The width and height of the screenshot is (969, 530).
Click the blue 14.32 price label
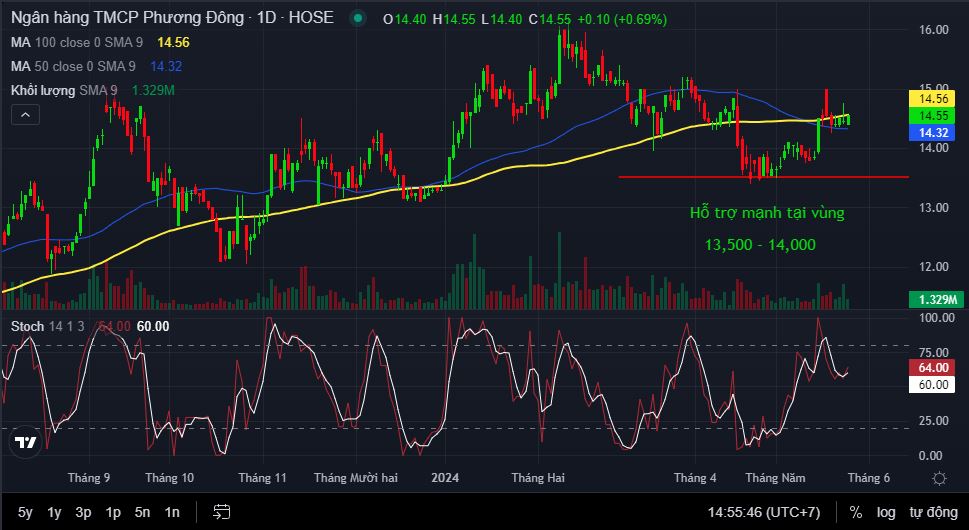(x=934, y=133)
